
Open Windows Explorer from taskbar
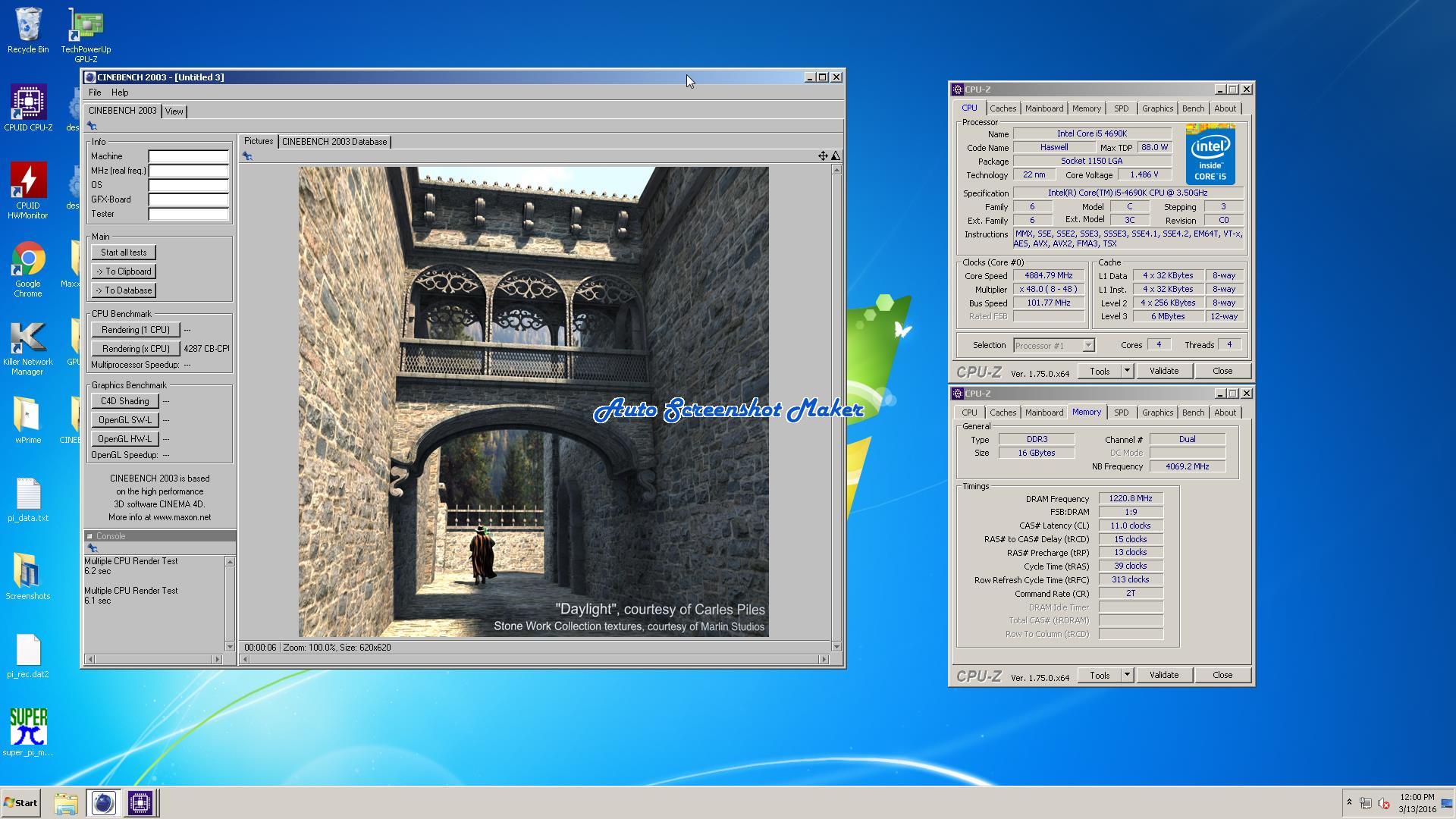click(x=66, y=803)
